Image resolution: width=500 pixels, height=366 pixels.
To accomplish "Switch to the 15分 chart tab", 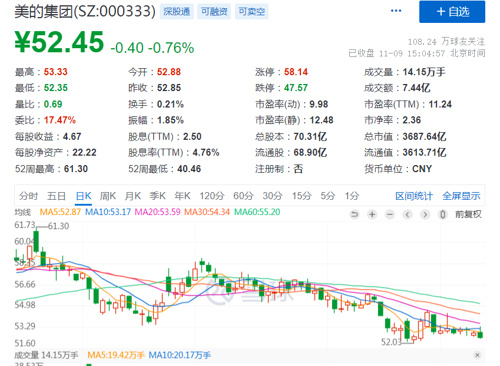I will tap(302, 196).
